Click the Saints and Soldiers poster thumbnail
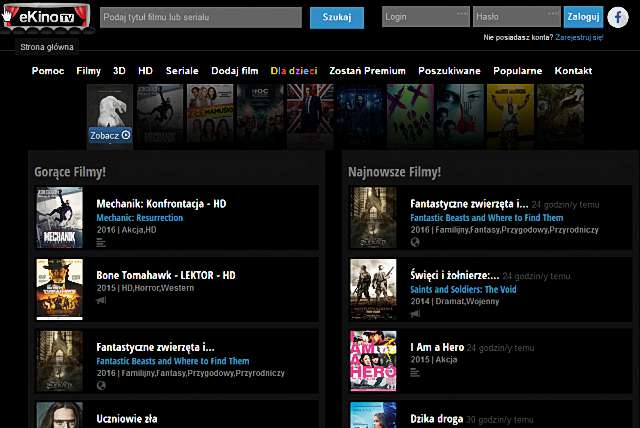 click(x=373, y=289)
